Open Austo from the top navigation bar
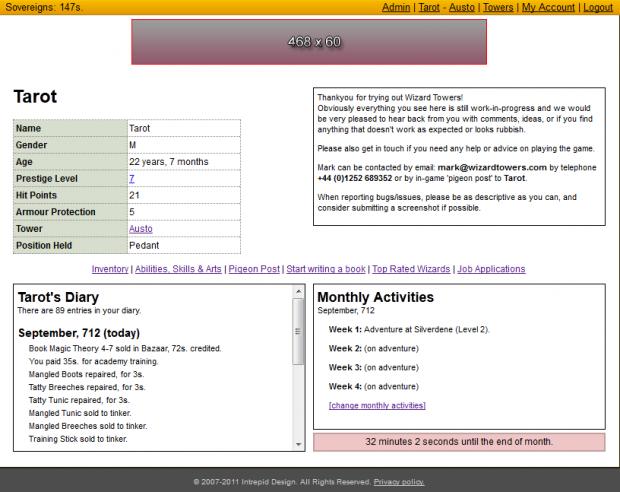This screenshot has width=620, height=492. [461, 7]
